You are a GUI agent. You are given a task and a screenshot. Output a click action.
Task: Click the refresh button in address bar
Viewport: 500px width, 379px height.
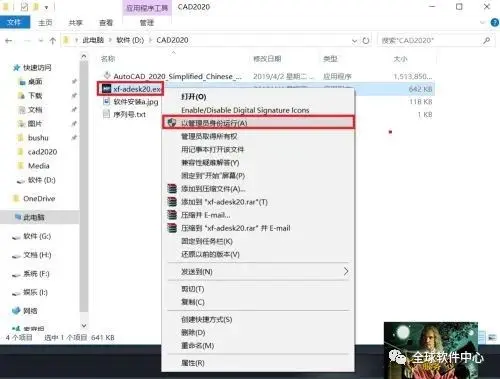pos(366,41)
